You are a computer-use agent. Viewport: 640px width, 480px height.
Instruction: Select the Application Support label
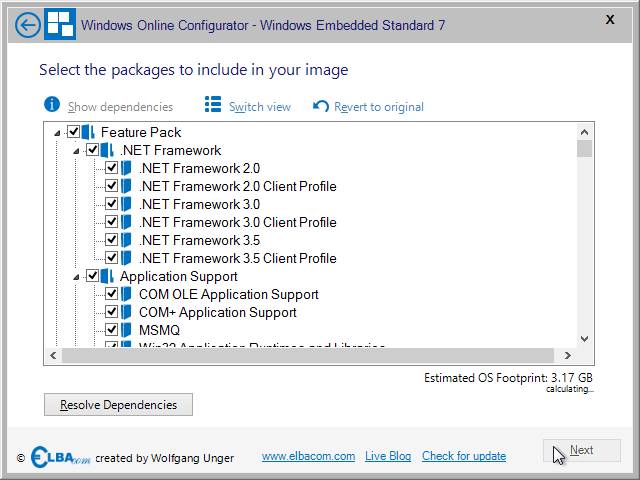click(x=178, y=276)
